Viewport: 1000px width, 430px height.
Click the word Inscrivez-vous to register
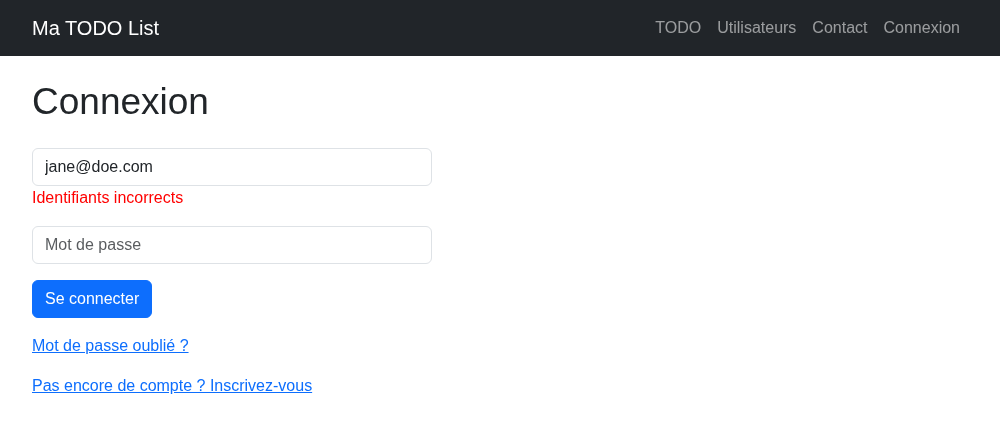pos(261,385)
